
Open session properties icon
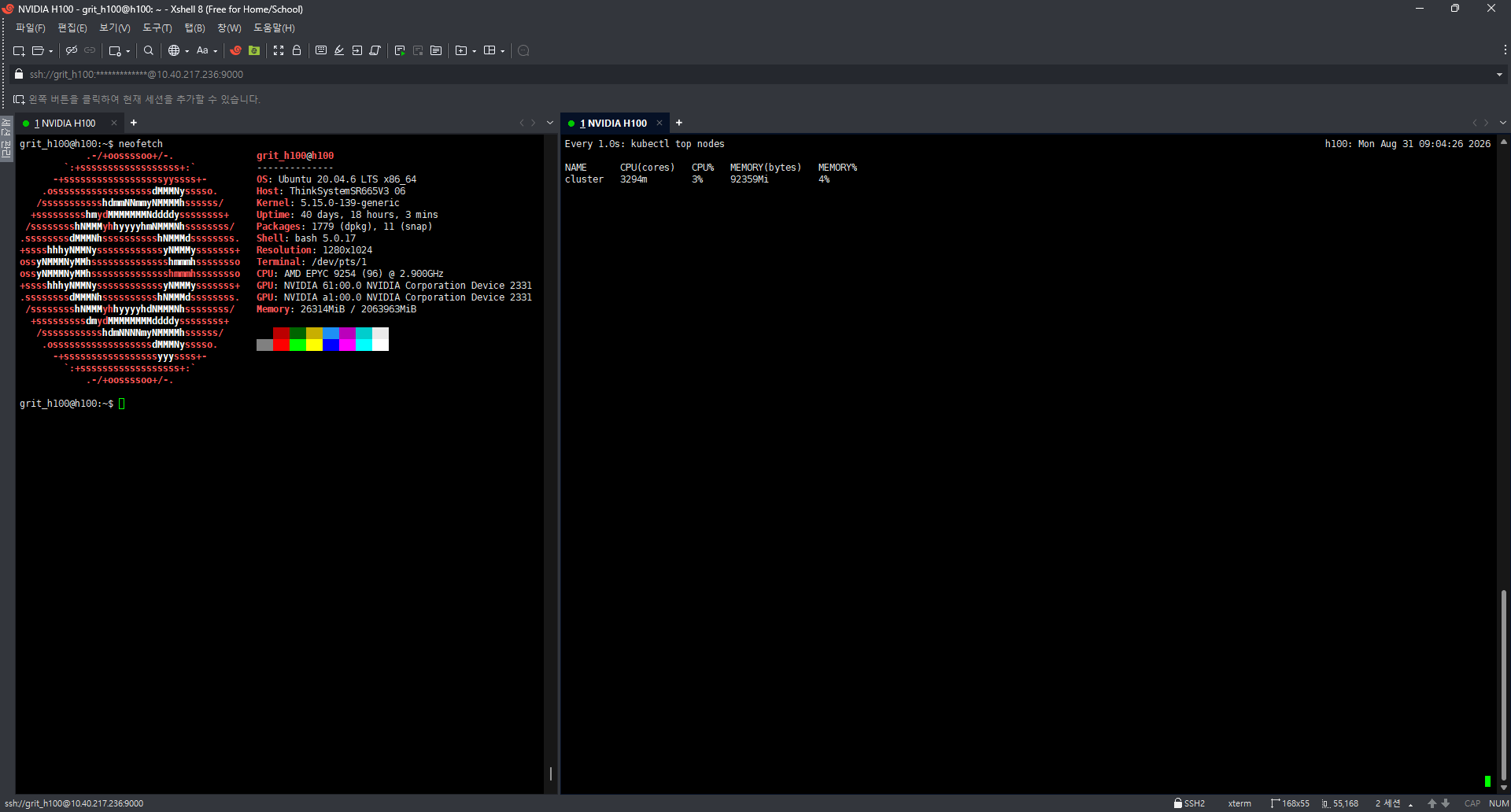(115, 50)
